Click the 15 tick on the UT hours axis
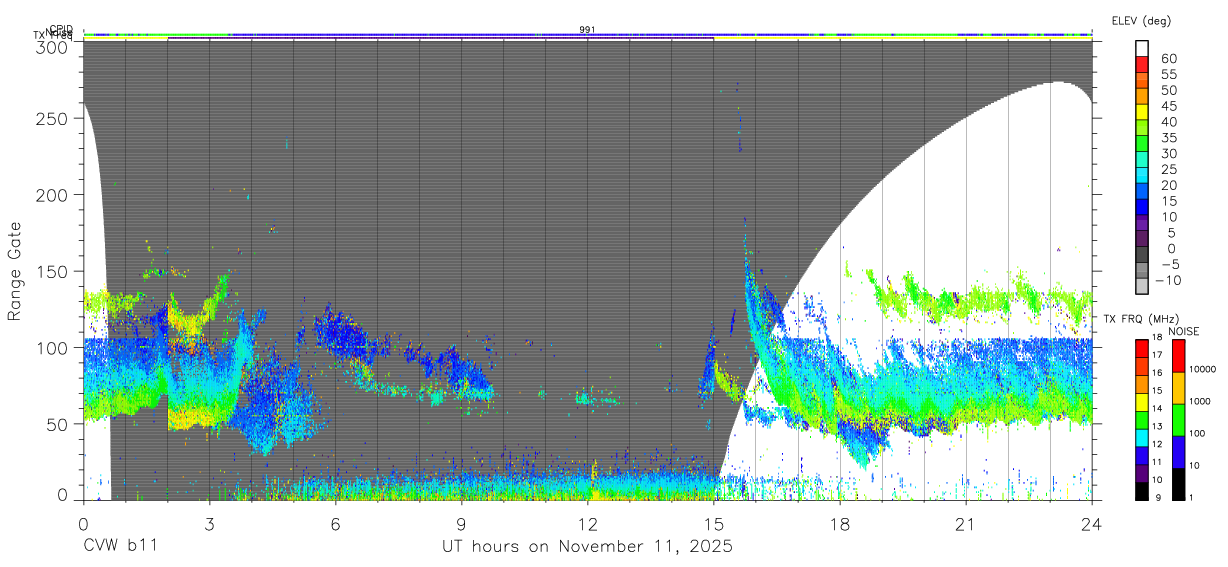 [x=713, y=523]
